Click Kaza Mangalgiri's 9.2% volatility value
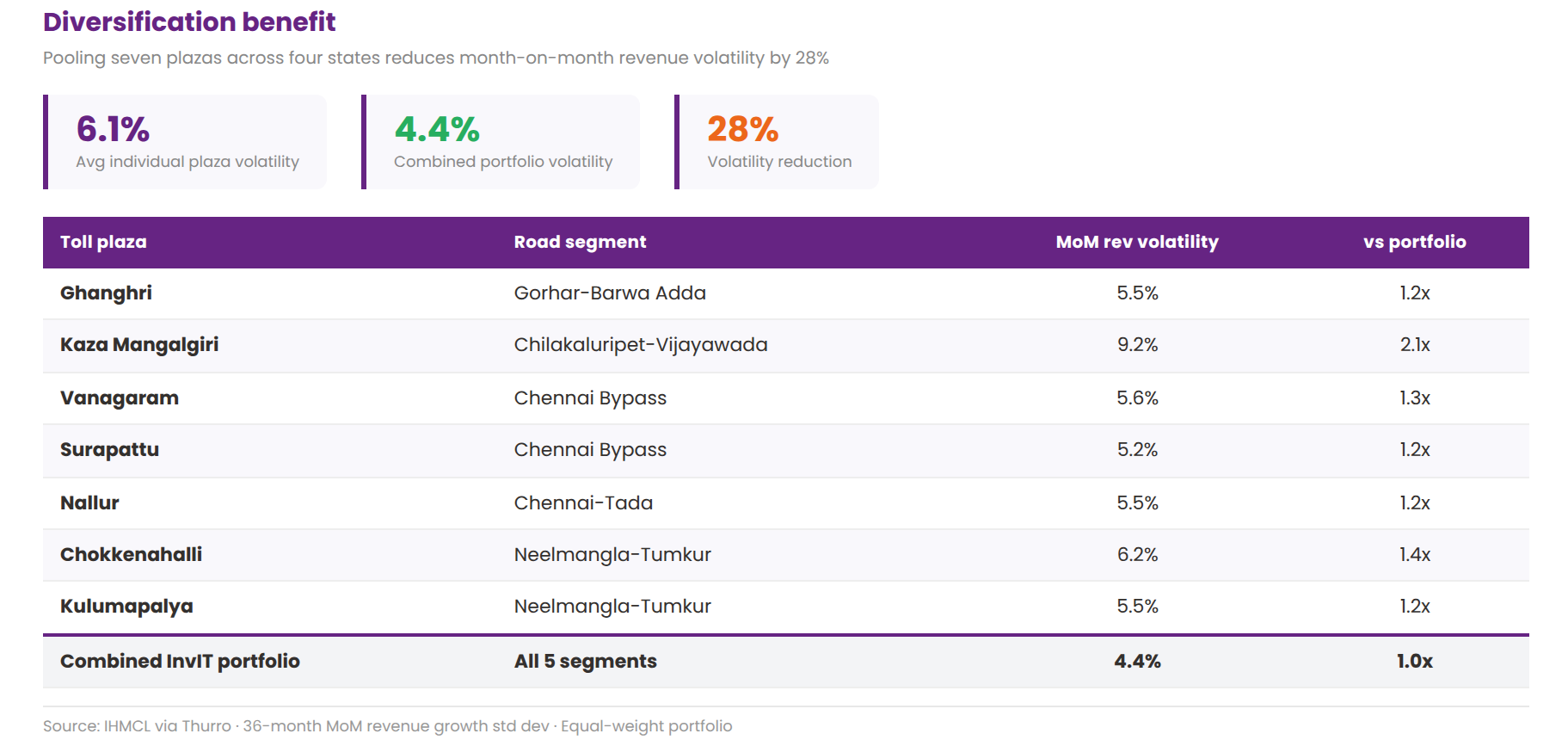The width and height of the screenshot is (1568, 746). 1137,345
